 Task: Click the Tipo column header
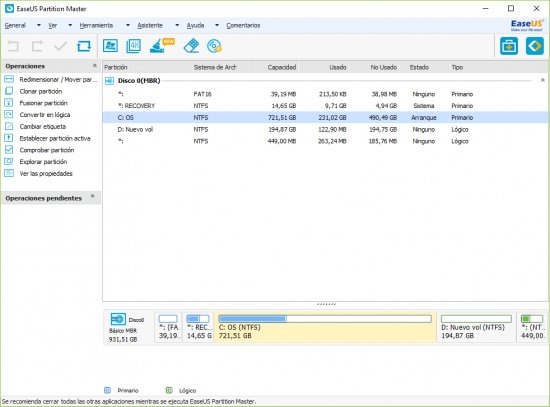(457, 67)
